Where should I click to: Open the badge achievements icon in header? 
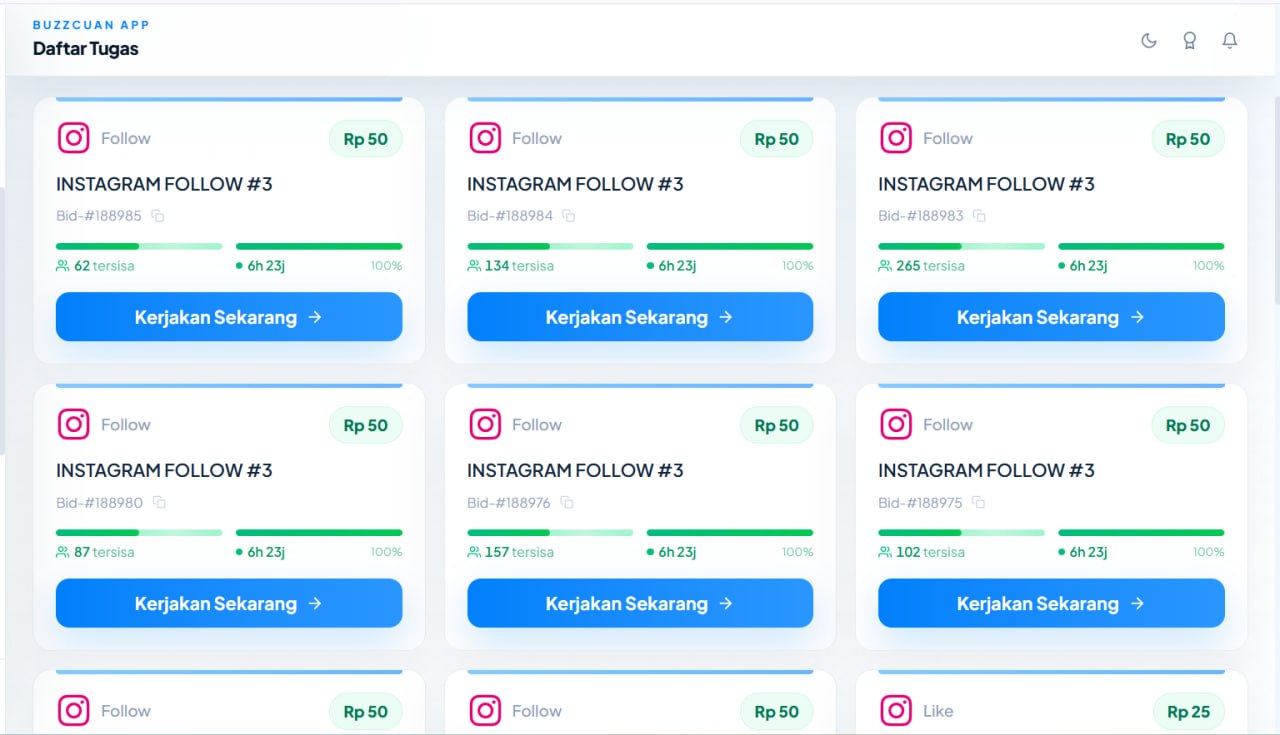1189,41
